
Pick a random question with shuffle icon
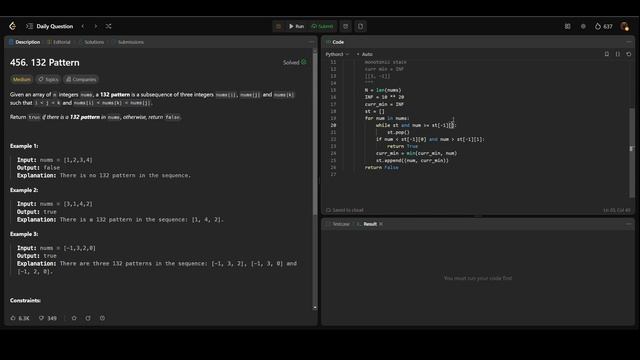coord(109,26)
